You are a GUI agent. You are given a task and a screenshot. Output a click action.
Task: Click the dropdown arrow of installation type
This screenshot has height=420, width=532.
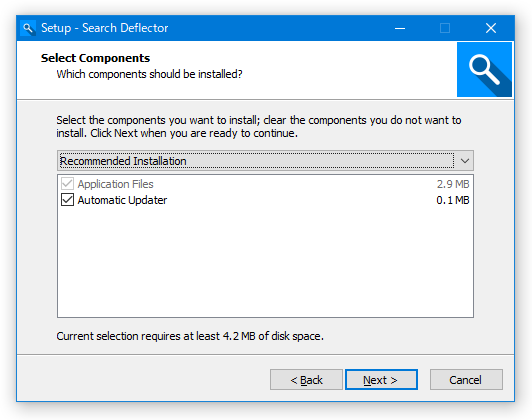point(465,160)
